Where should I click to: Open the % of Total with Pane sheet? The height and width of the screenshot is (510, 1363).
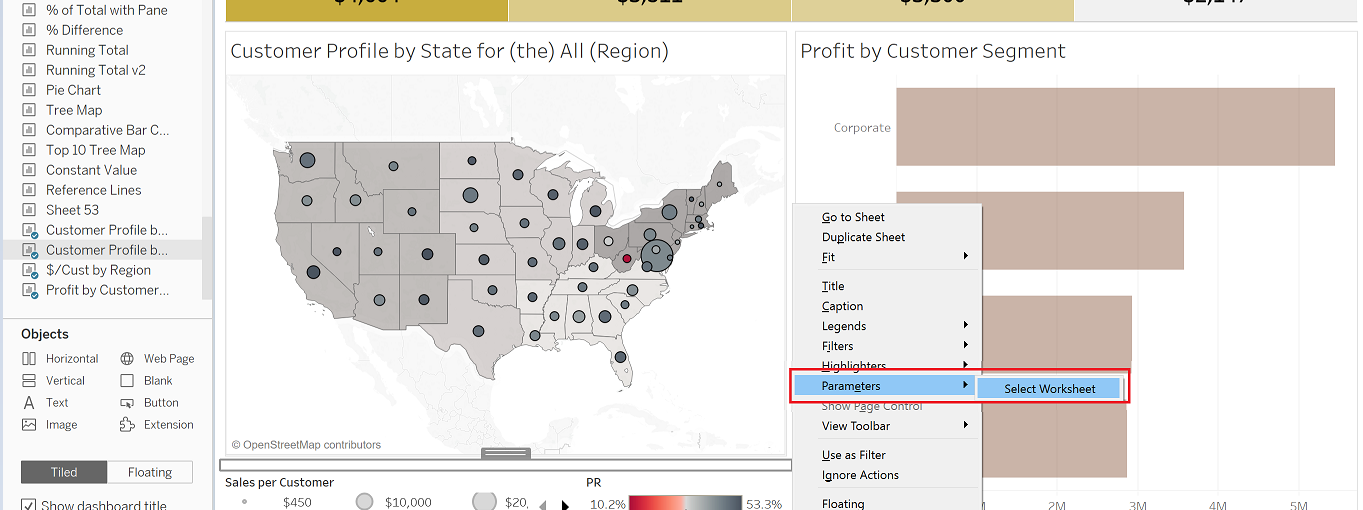coord(107,10)
